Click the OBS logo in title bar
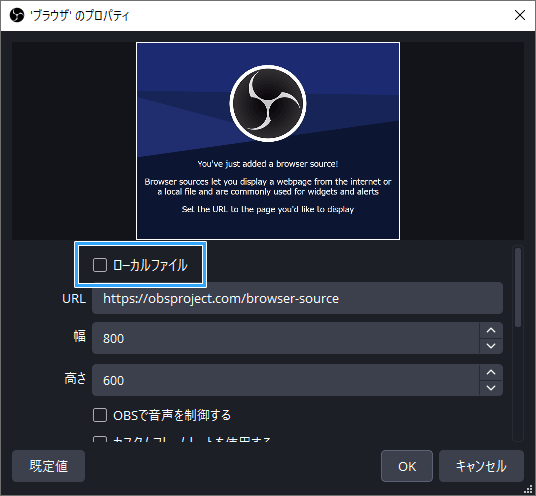 point(17,15)
